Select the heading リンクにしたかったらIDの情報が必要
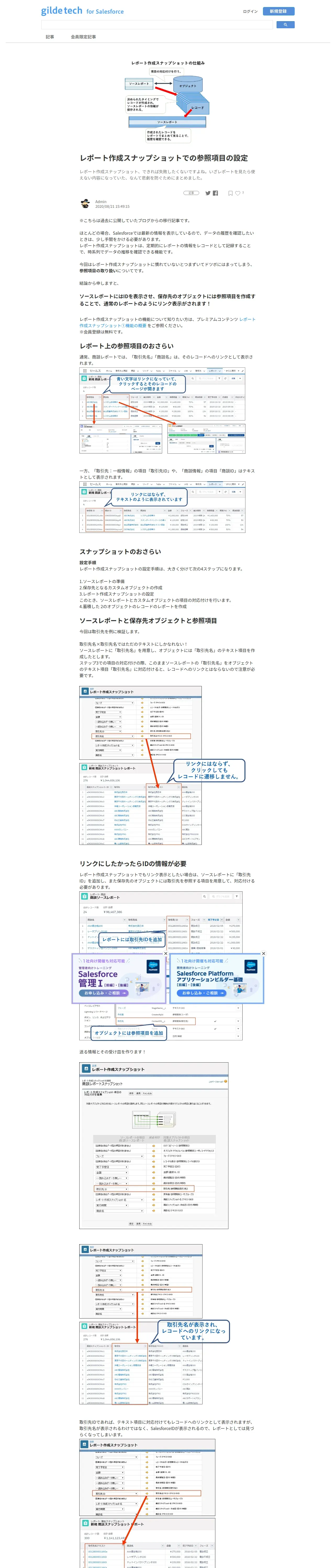 pyautogui.click(x=133, y=863)
